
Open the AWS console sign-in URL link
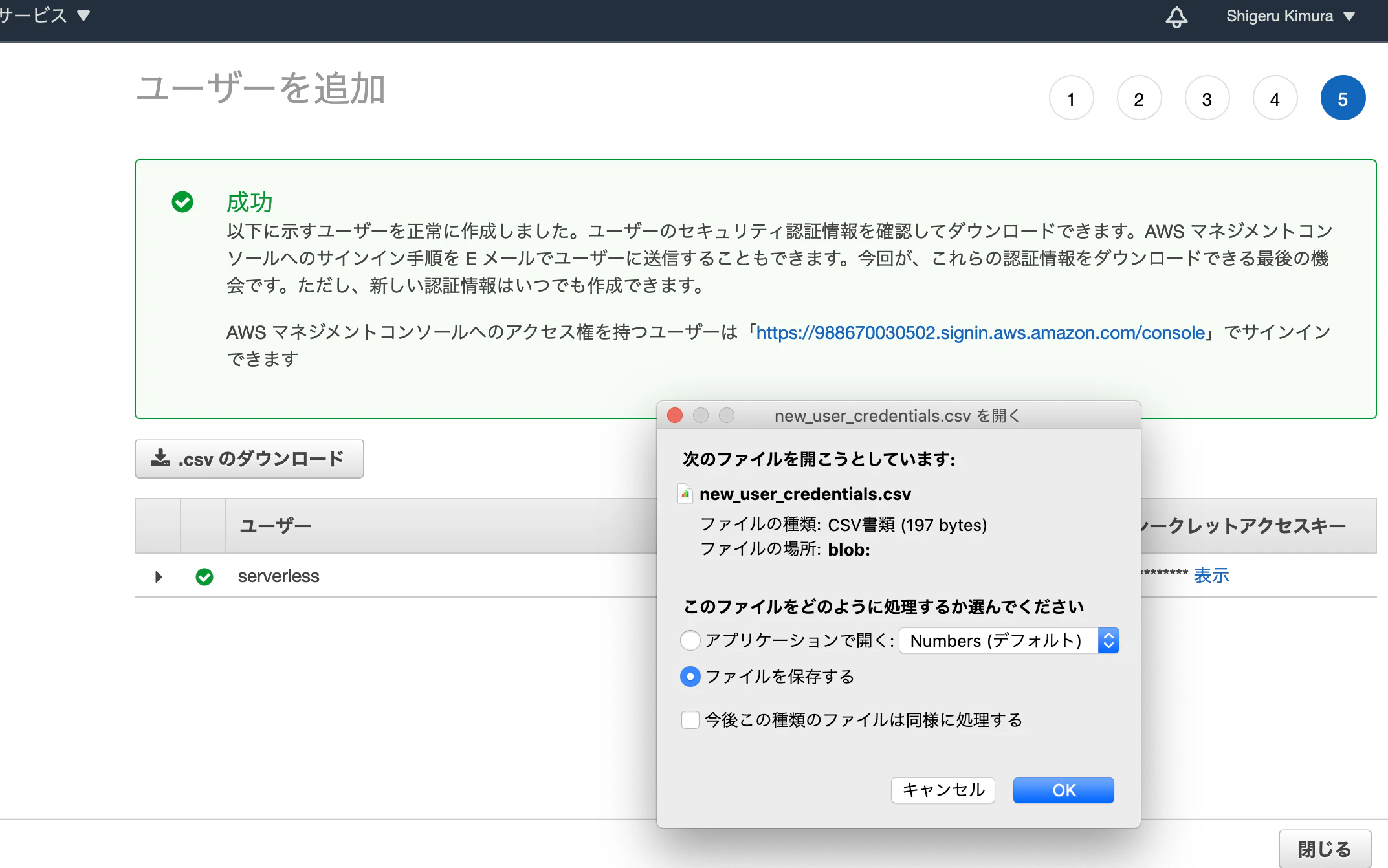point(980,332)
